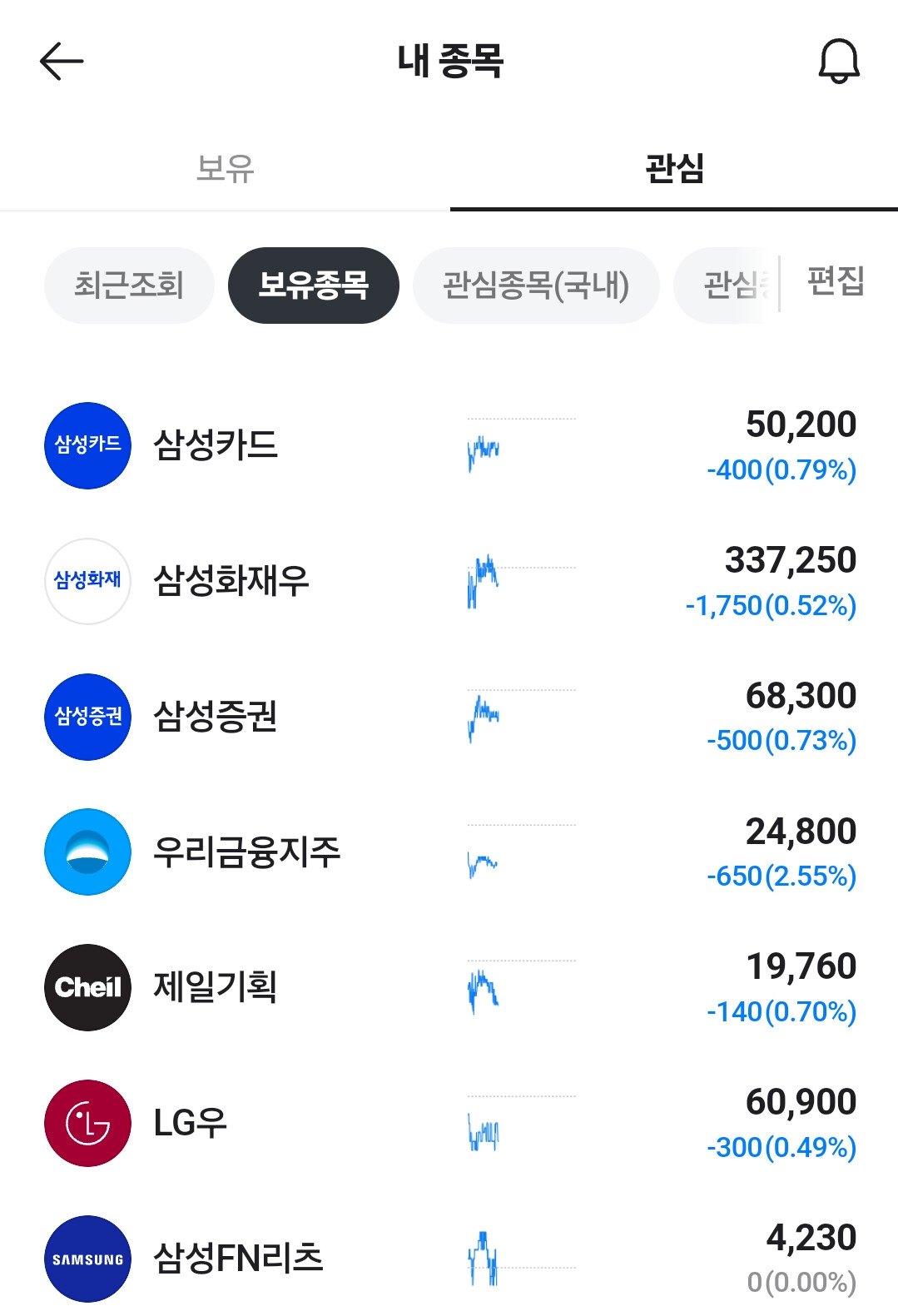Tap the 우리금융지주 logo icon
898x1316 pixels.
click(87, 852)
